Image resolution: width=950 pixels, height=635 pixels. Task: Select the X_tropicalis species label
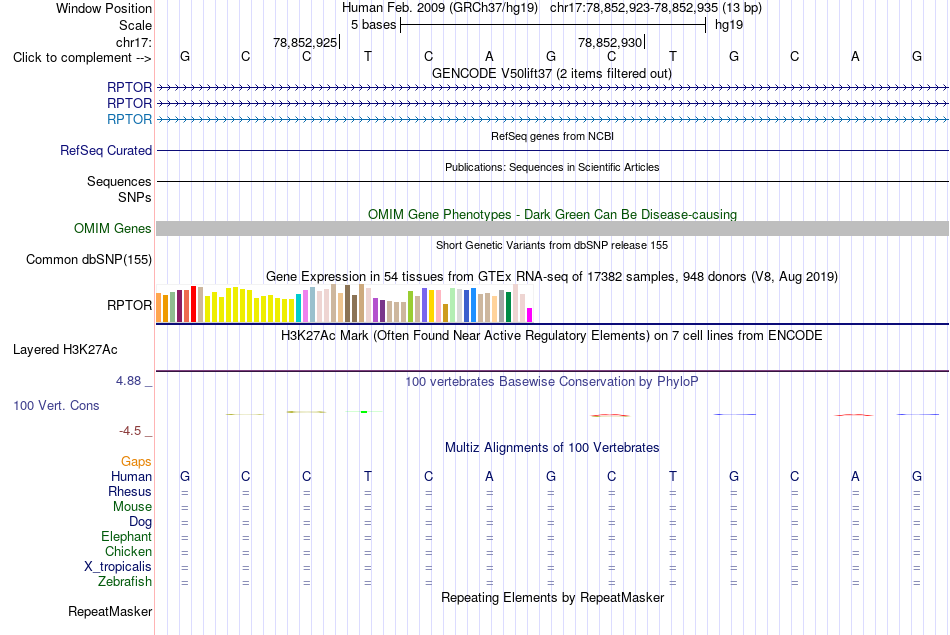click(118, 567)
